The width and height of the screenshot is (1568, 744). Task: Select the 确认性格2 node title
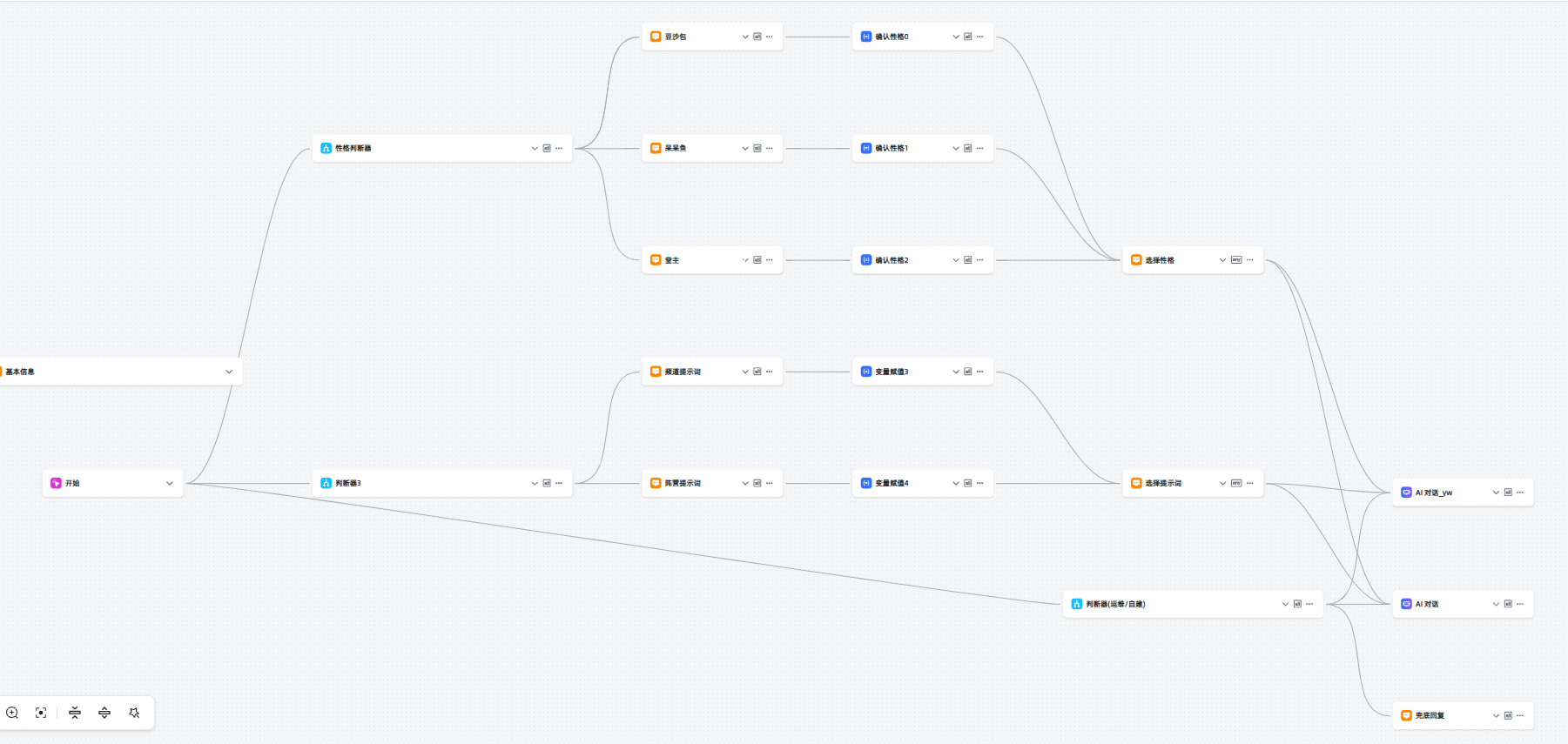892,259
